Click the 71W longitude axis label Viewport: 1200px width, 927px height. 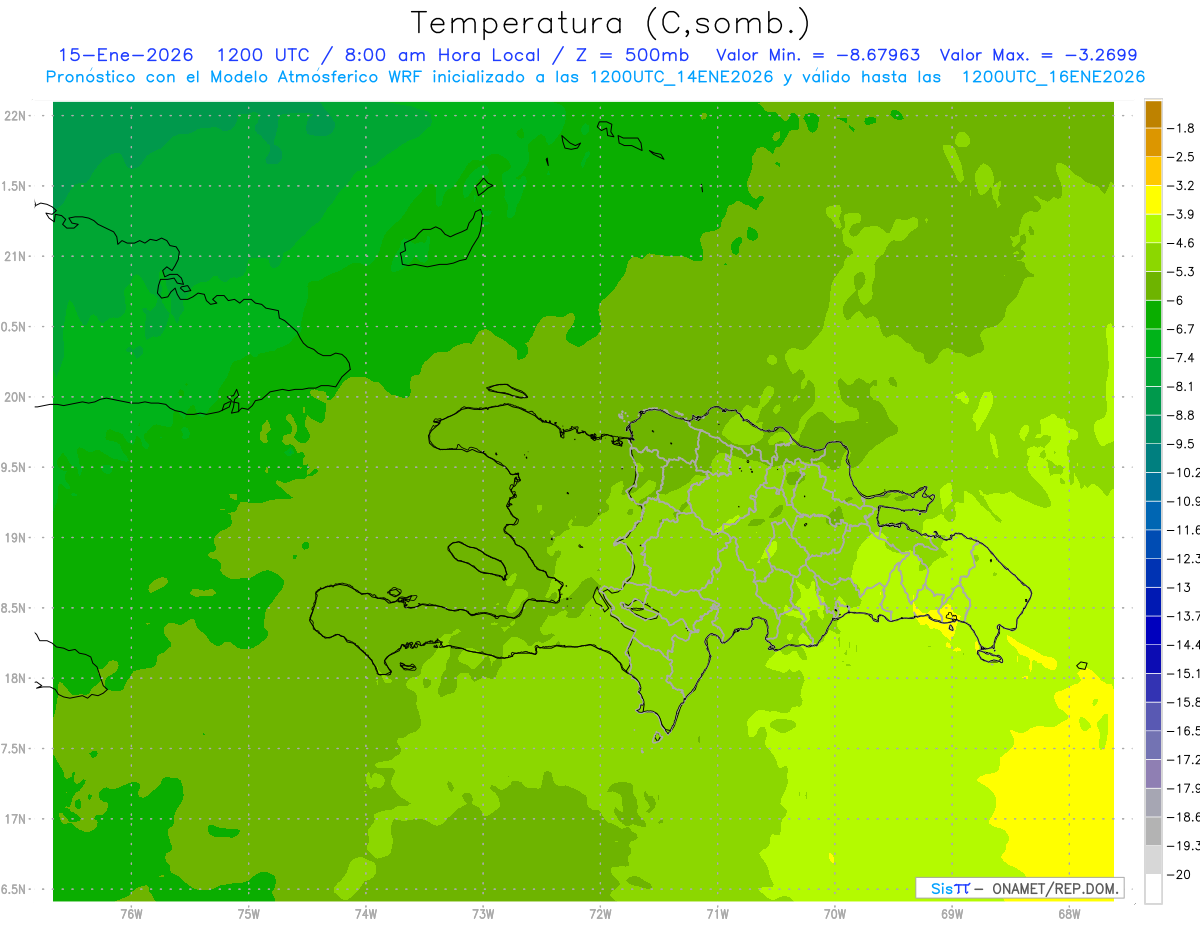click(x=717, y=913)
